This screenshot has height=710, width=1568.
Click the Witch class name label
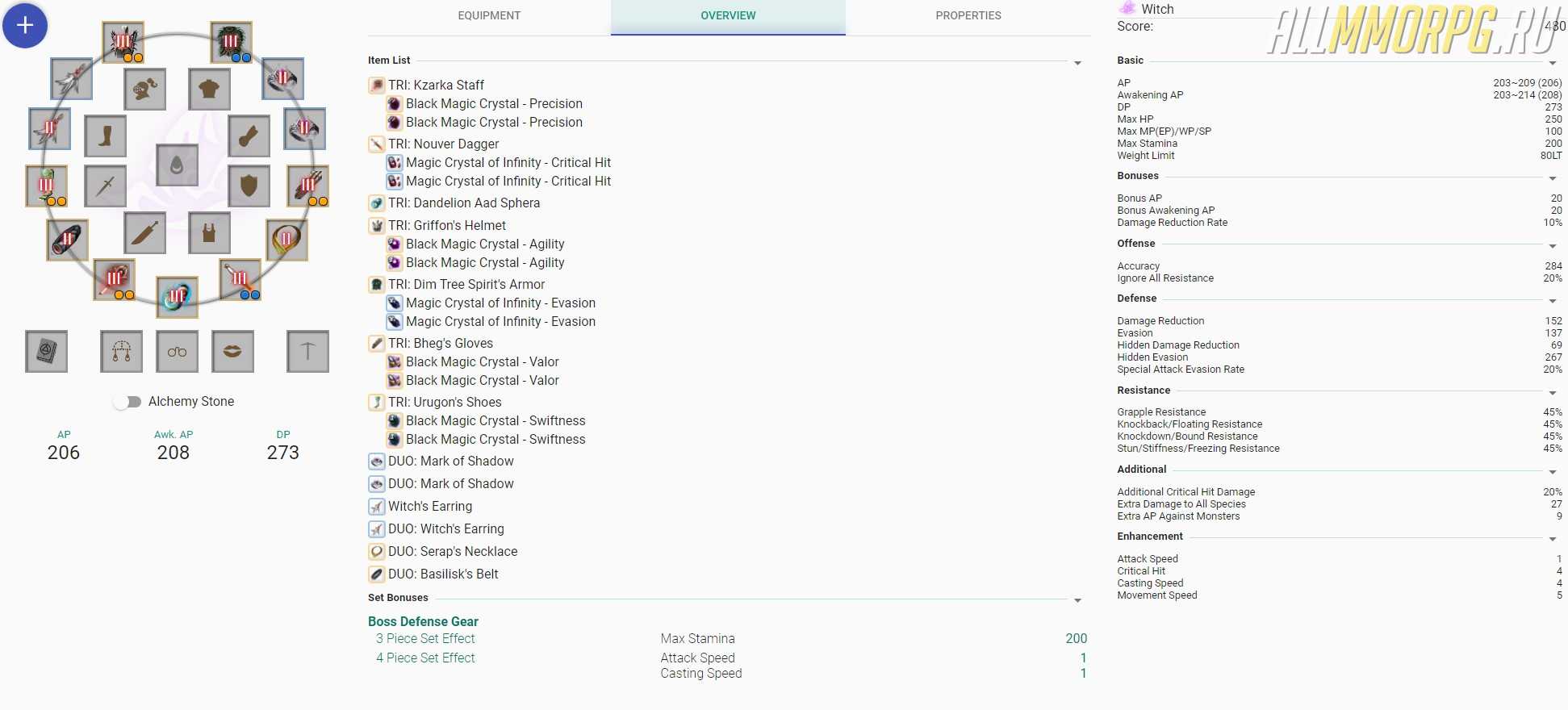(x=1157, y=9)
